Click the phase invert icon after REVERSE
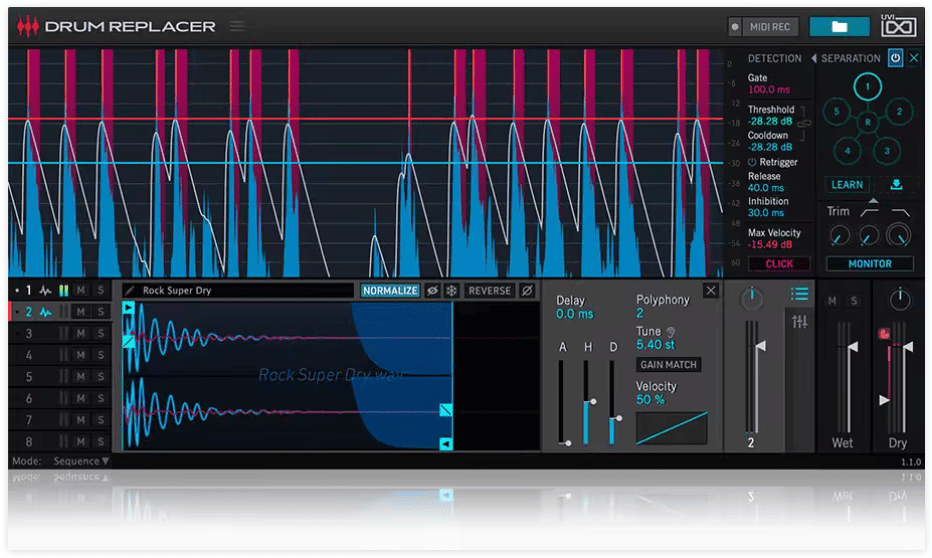This screenshot has height=558, width=932. (x=527, y=291)
